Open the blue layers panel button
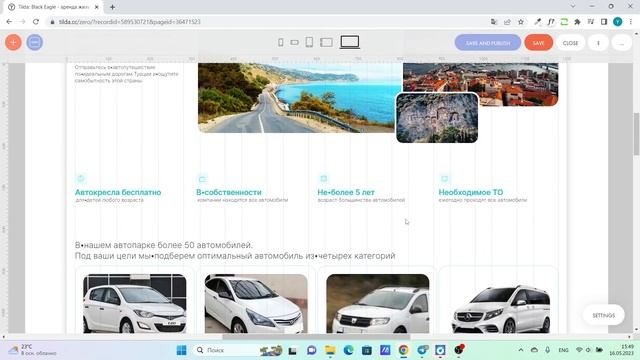The image size is (640, 360). coord(35,42)
